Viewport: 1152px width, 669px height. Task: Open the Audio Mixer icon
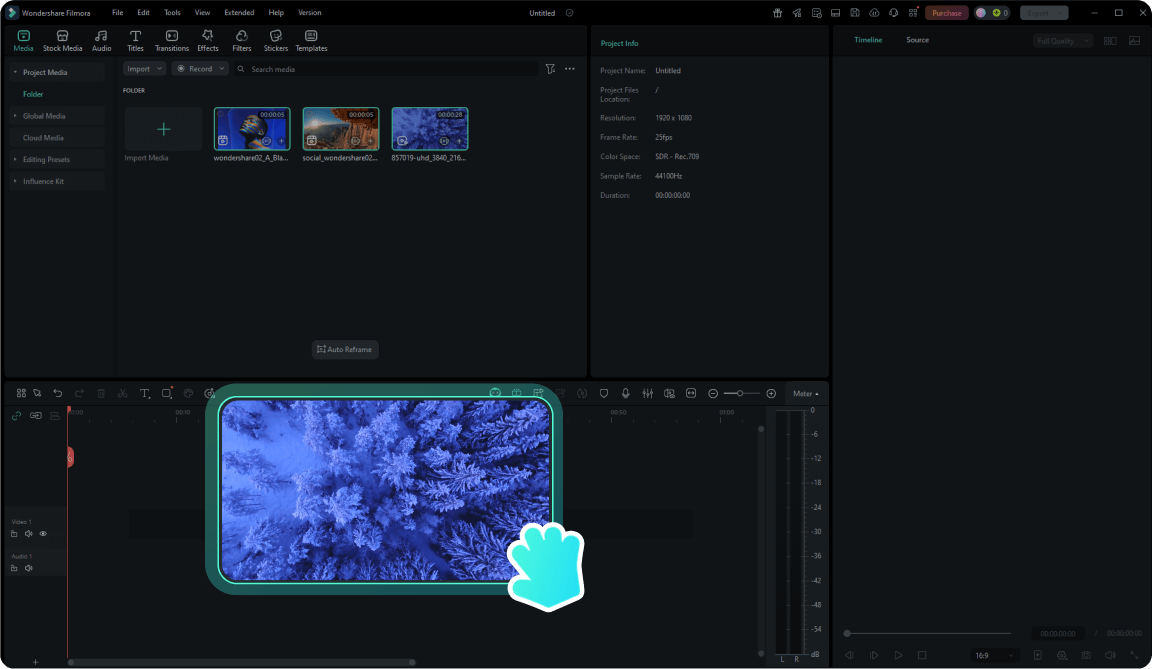click(648, 393)
